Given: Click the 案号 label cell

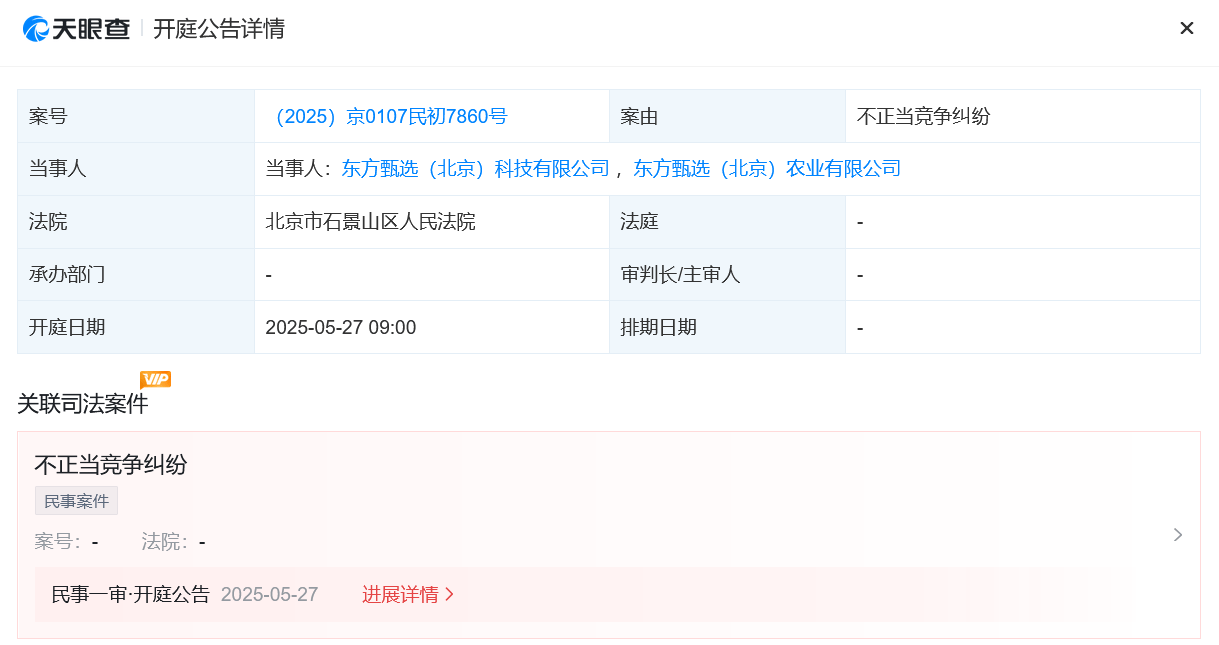Looking at the screenshot, I should [x=136, y=116].
